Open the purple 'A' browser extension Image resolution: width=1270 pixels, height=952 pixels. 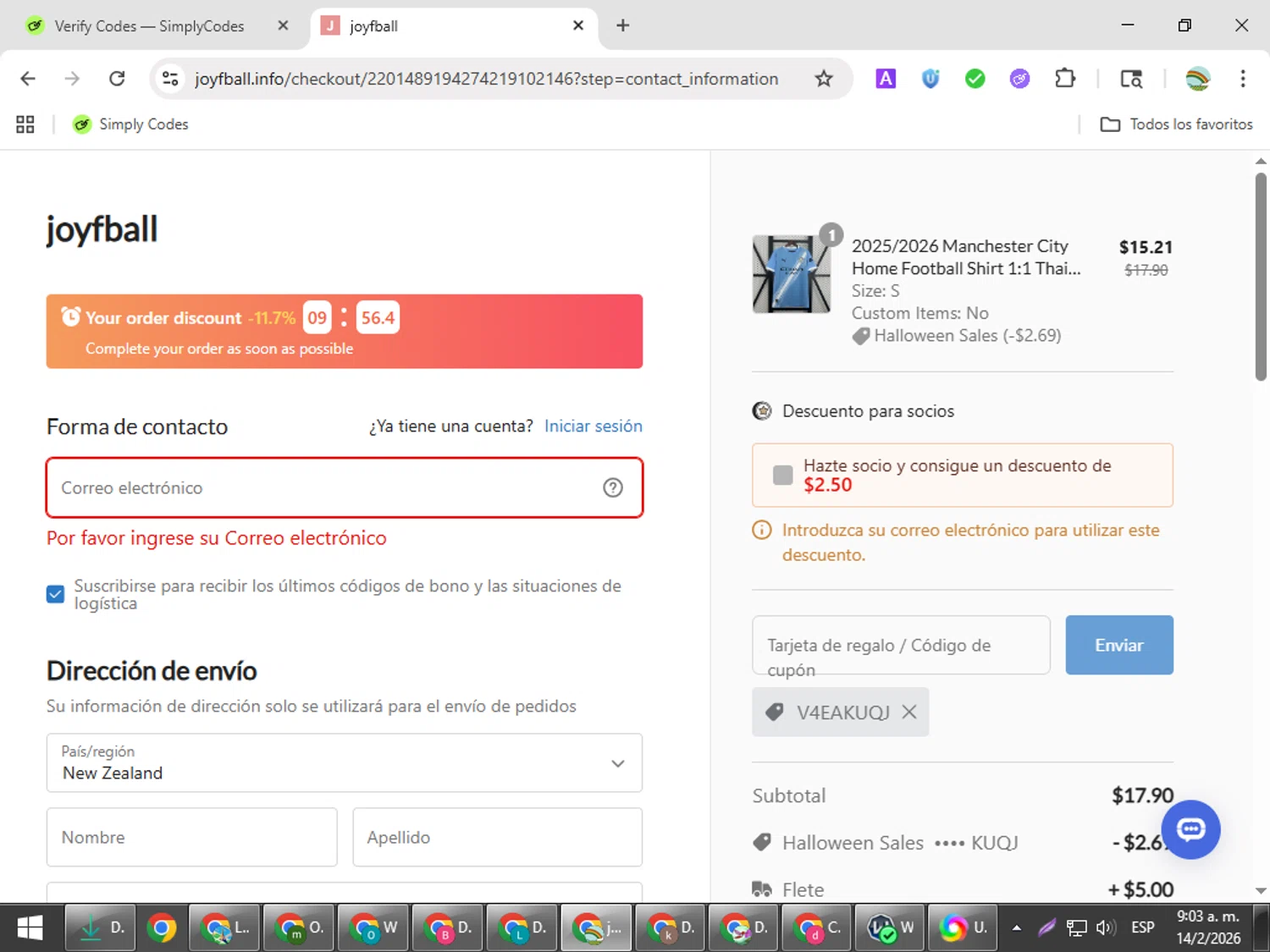[x=886, y=79]
